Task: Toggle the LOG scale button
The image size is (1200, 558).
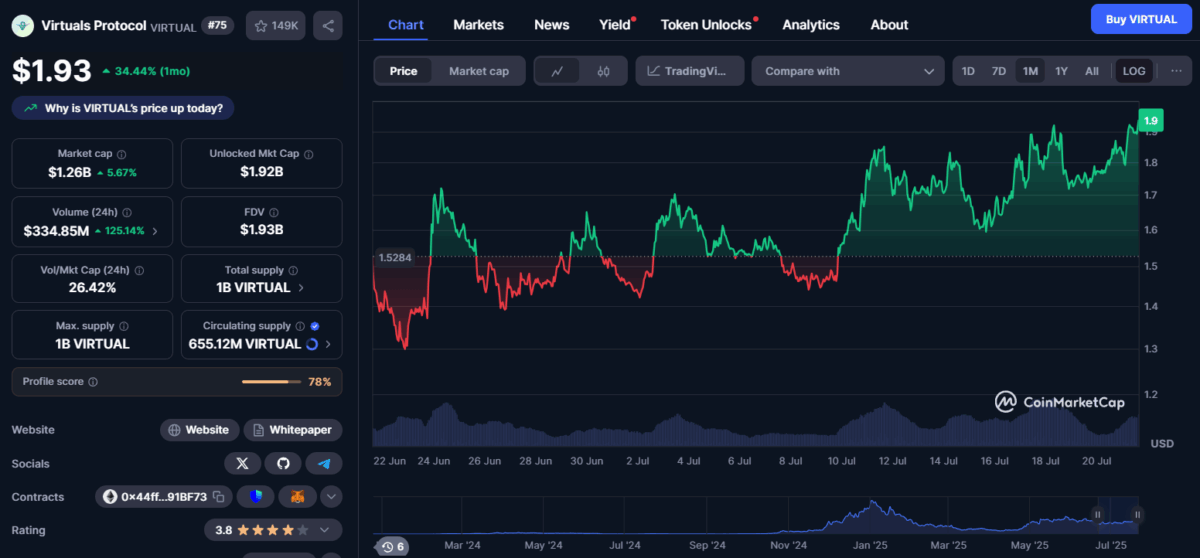Action: pos(1134,71)
